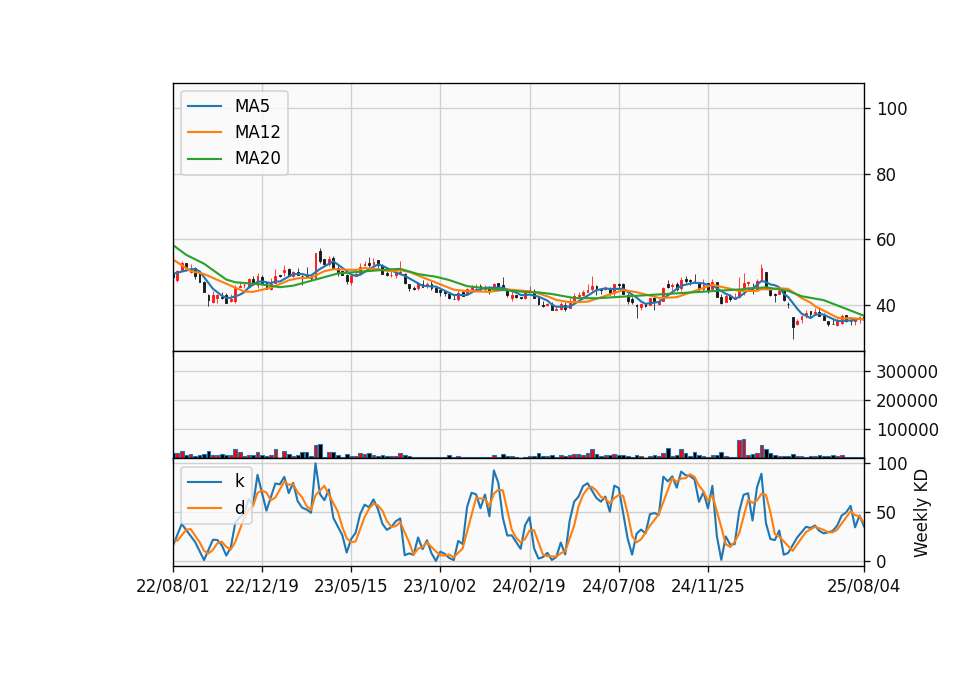The width and height of the screenshot is (960, 690).
Task: Click the d legend label in KD panel
Action: pos(239,508)
